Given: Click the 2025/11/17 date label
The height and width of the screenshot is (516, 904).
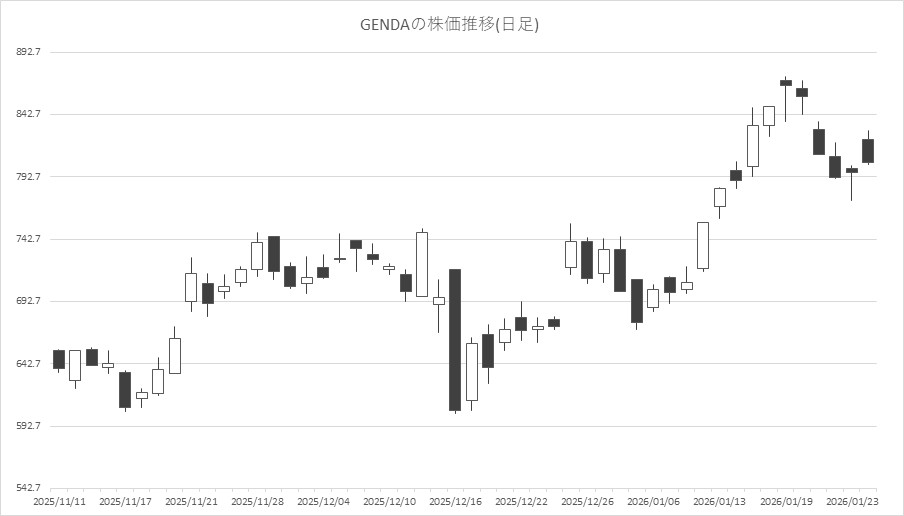Looking at the screenshot, I should (x=125, y=501).
